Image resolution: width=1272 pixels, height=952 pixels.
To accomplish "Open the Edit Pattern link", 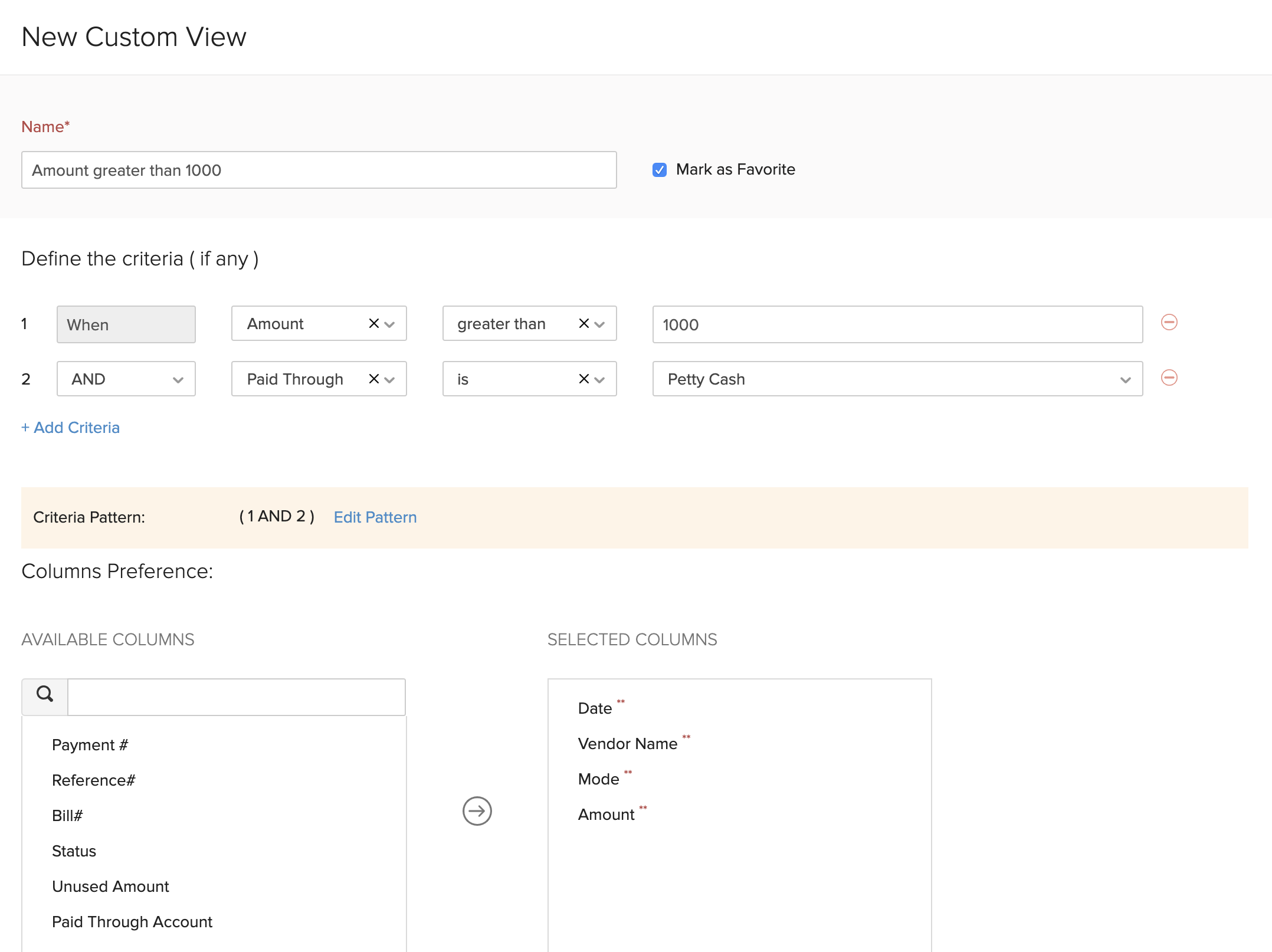I will [x=375, y=517].
